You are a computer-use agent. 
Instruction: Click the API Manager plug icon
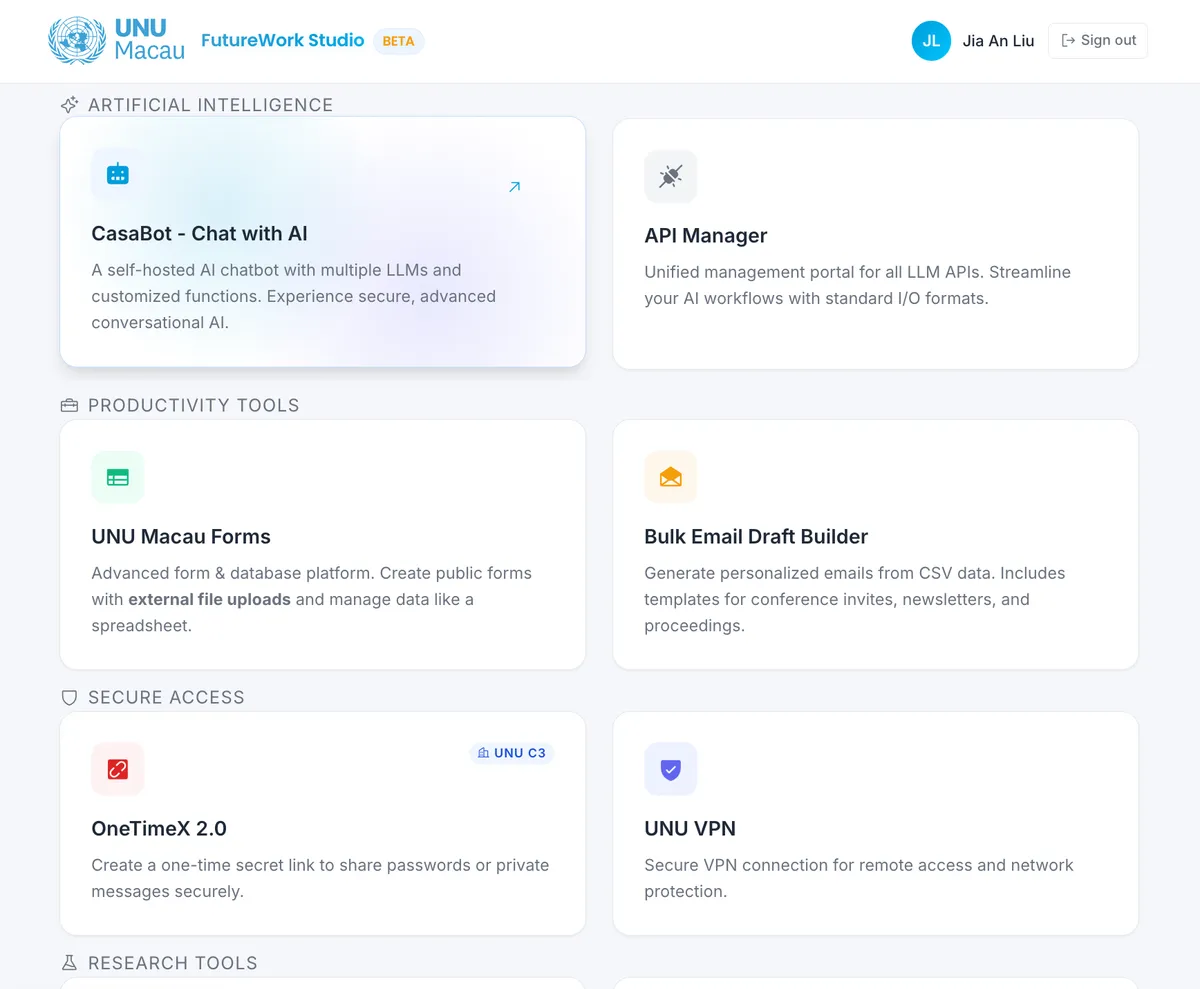[671, 177]
